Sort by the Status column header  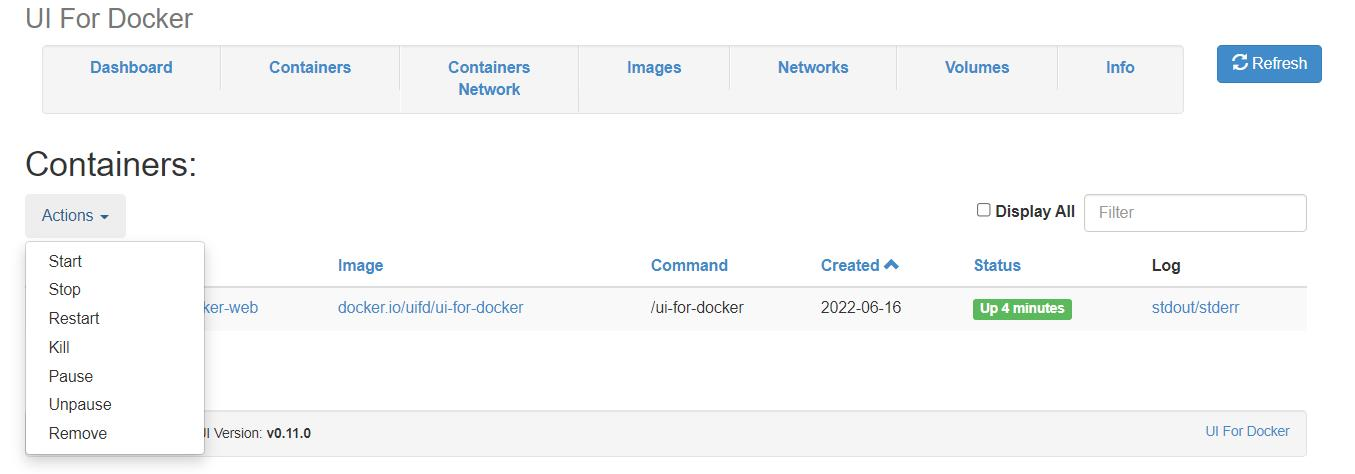[997, 265]
